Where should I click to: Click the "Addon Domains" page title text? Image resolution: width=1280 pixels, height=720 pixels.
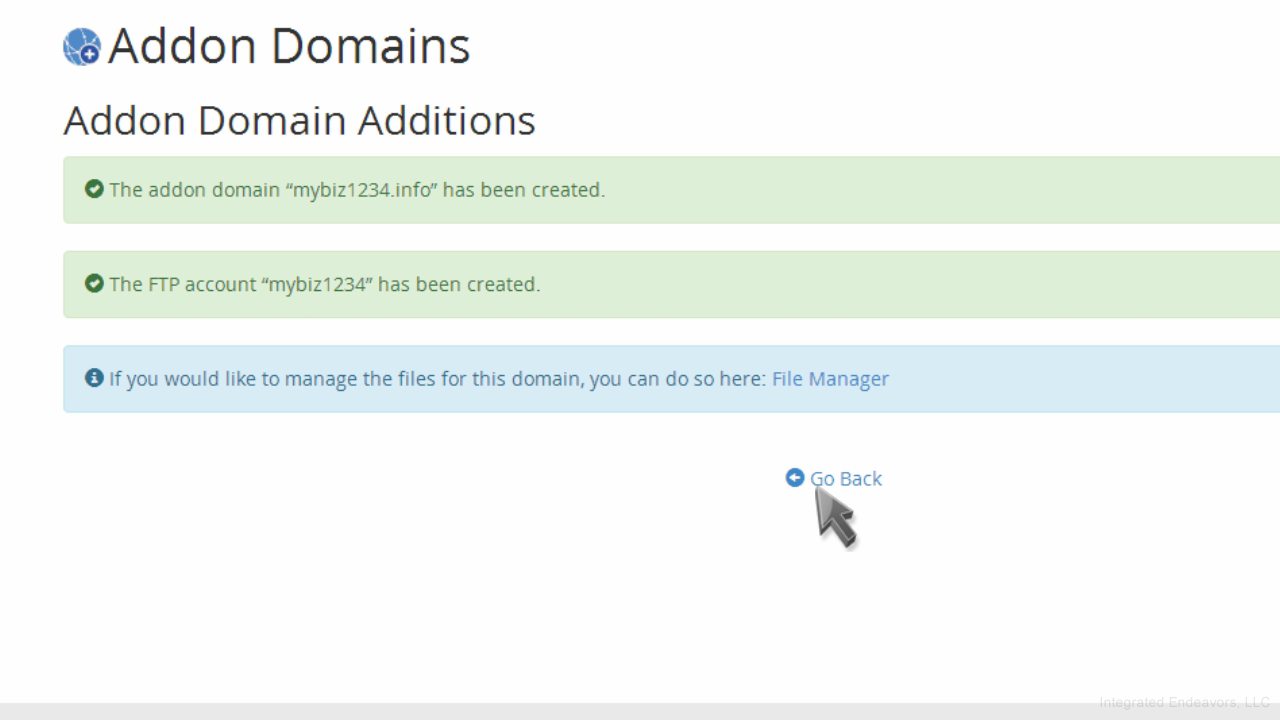tap(289, 46)
